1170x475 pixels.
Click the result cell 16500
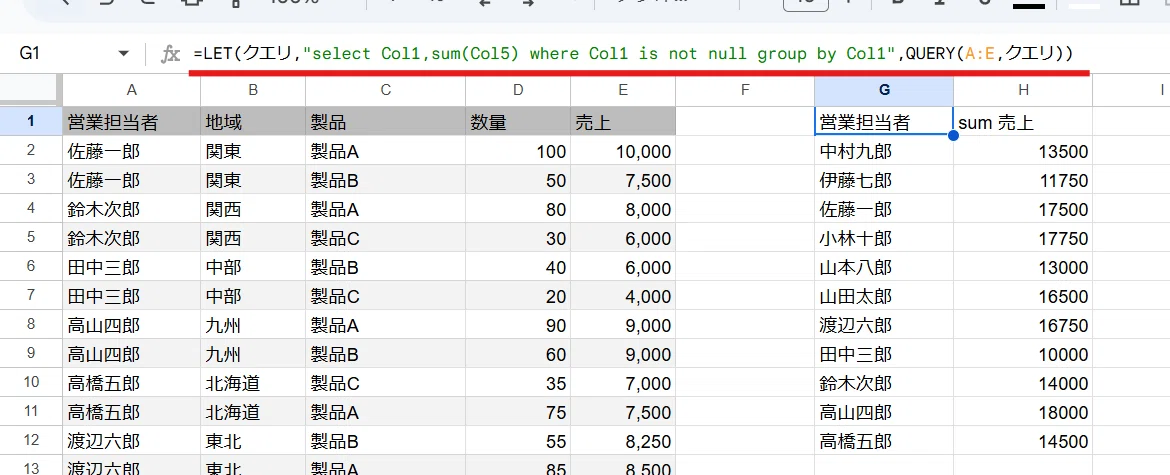pos(1023,297)
